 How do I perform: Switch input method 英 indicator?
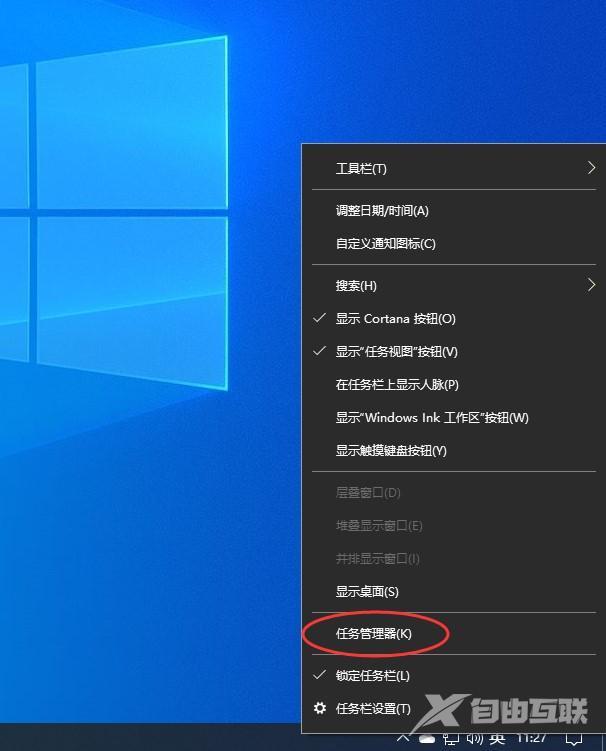[x=497, y=740]
